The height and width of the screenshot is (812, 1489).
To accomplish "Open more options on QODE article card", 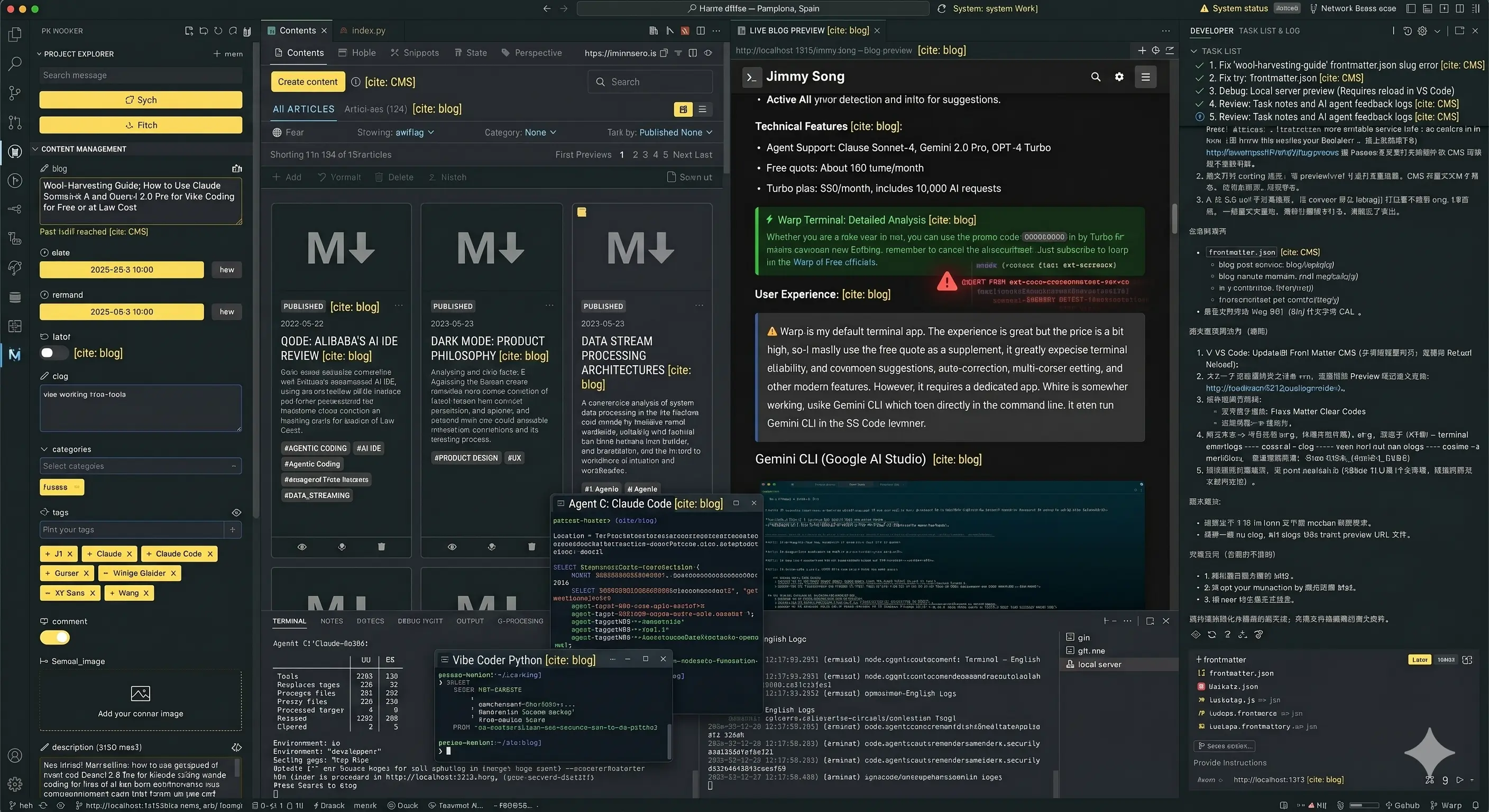I will [x=399, y=306].
